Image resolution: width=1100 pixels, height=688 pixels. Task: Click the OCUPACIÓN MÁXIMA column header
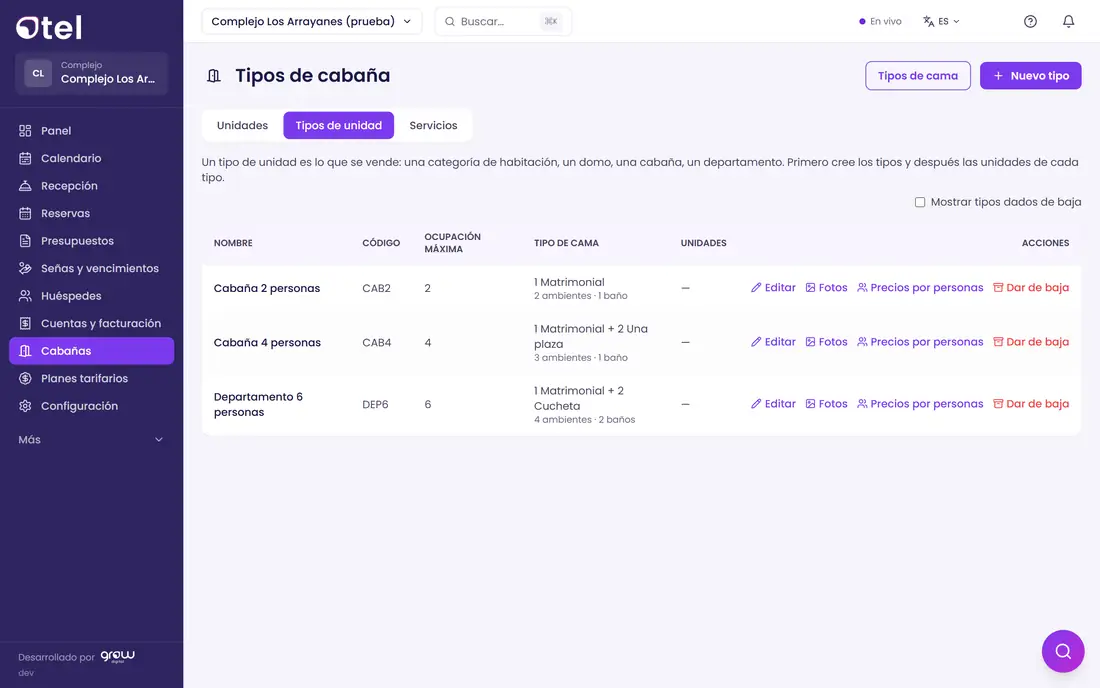pos(452,243)
